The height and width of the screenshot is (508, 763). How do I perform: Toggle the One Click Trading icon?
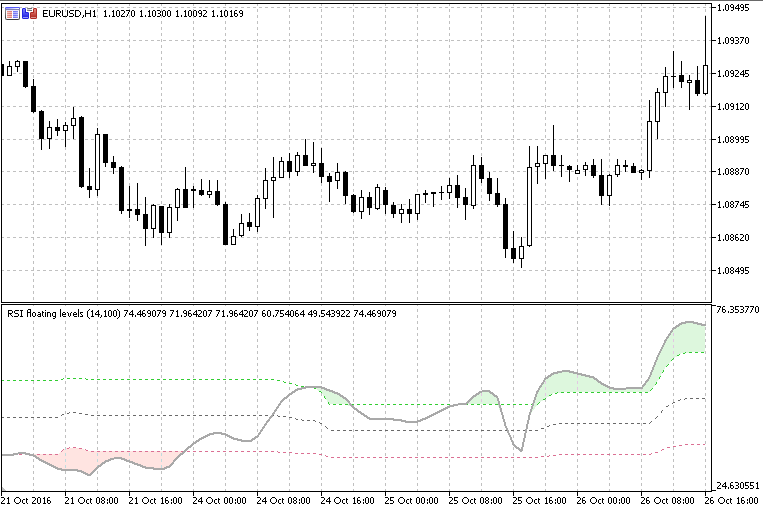pyautogui.click(x=30, y=14)
